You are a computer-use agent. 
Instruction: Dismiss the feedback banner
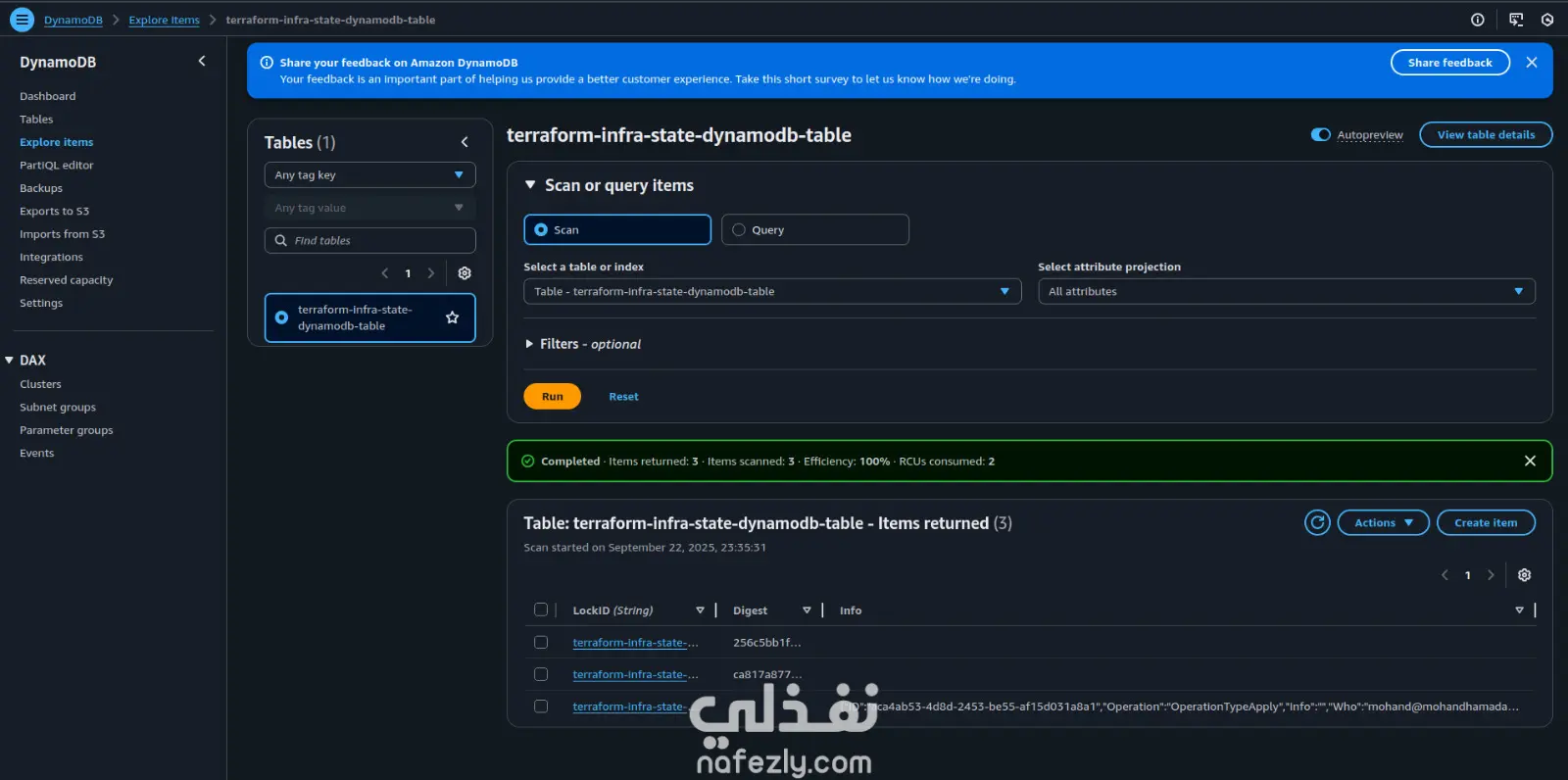point(1532,62)
